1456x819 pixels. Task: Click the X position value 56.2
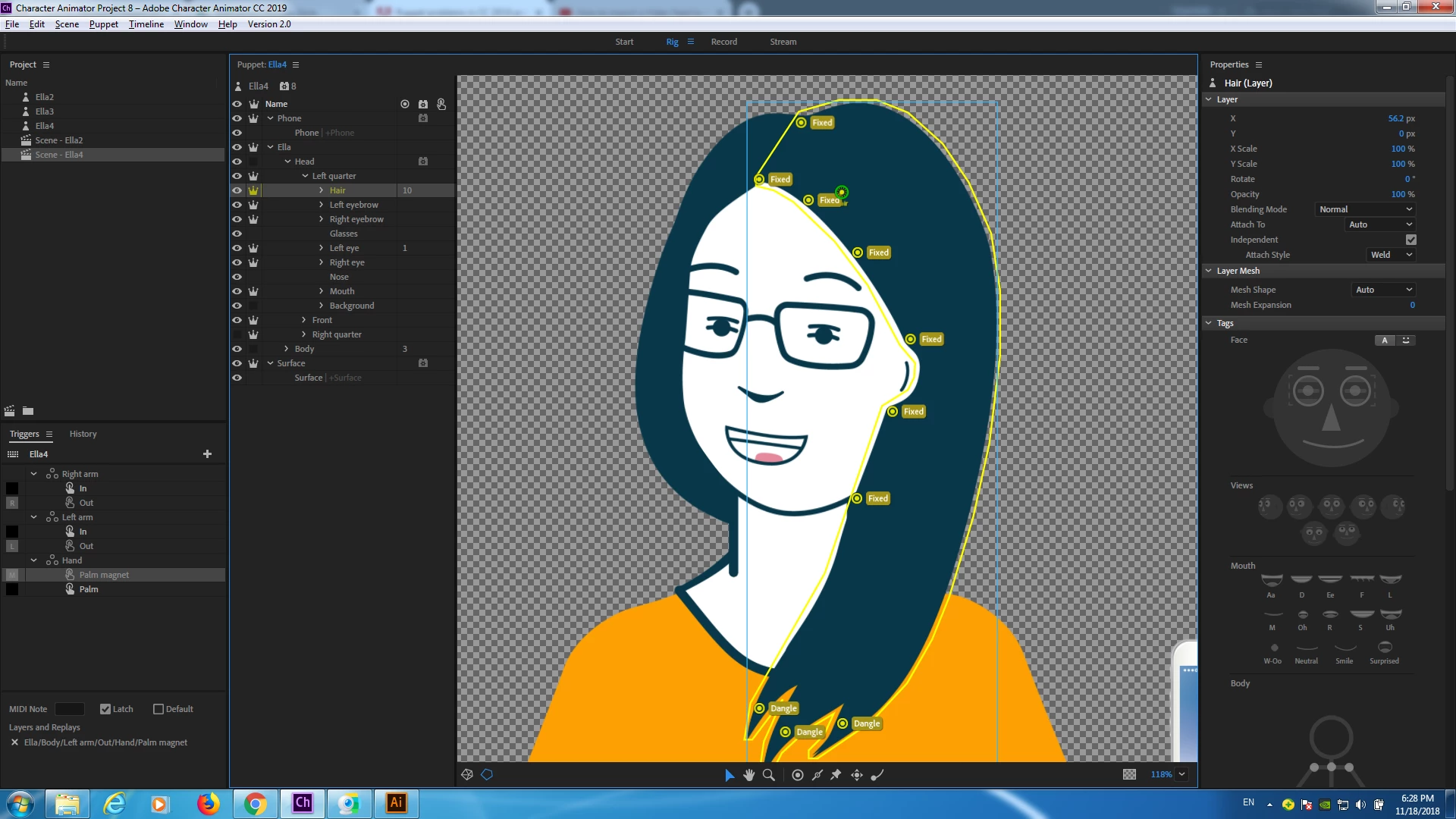[x=1395, y=118]
